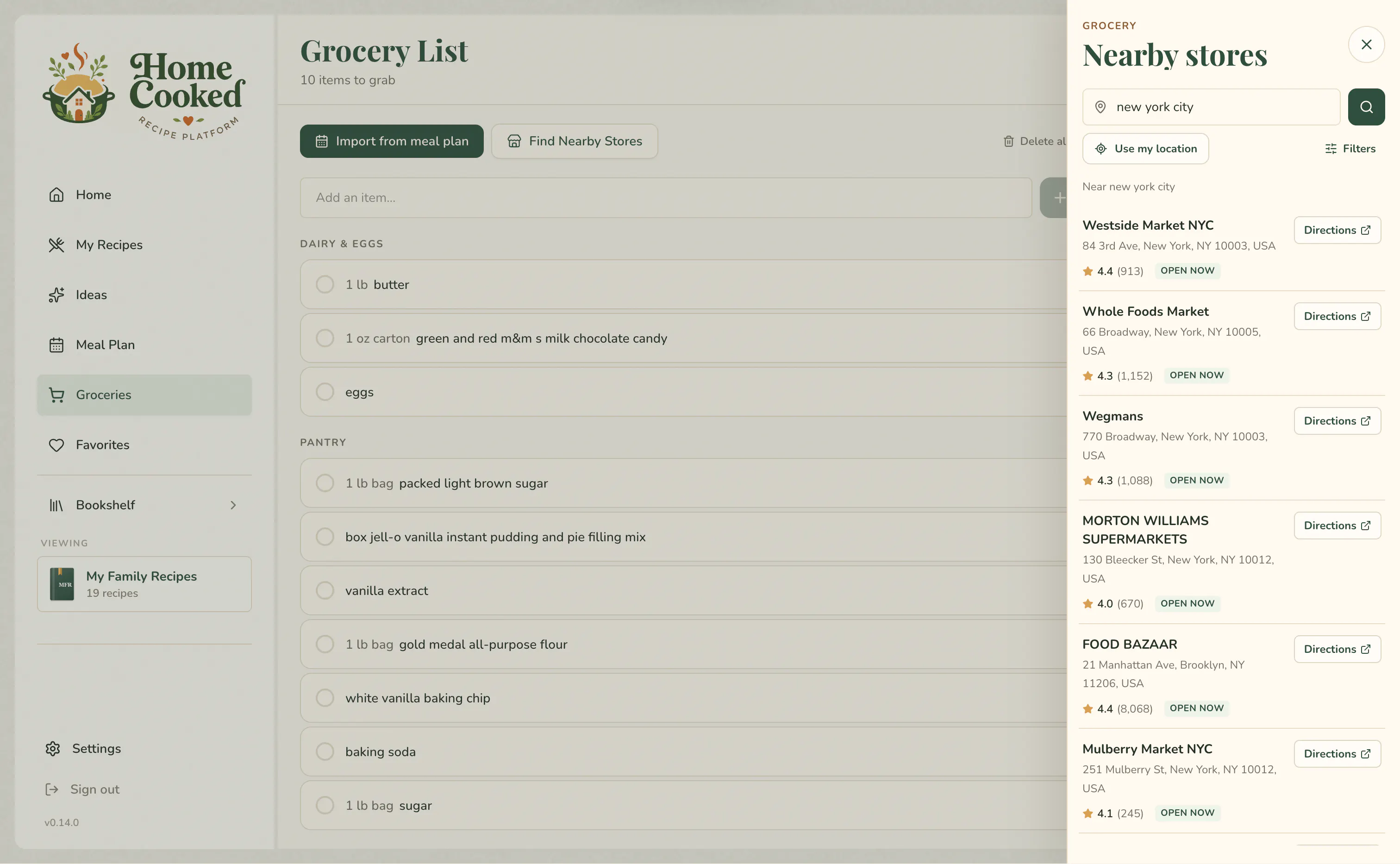Viewport: 1400px width, 864px height.
Task: Click the My Recipes utensils icon
Action: [56, 244]
